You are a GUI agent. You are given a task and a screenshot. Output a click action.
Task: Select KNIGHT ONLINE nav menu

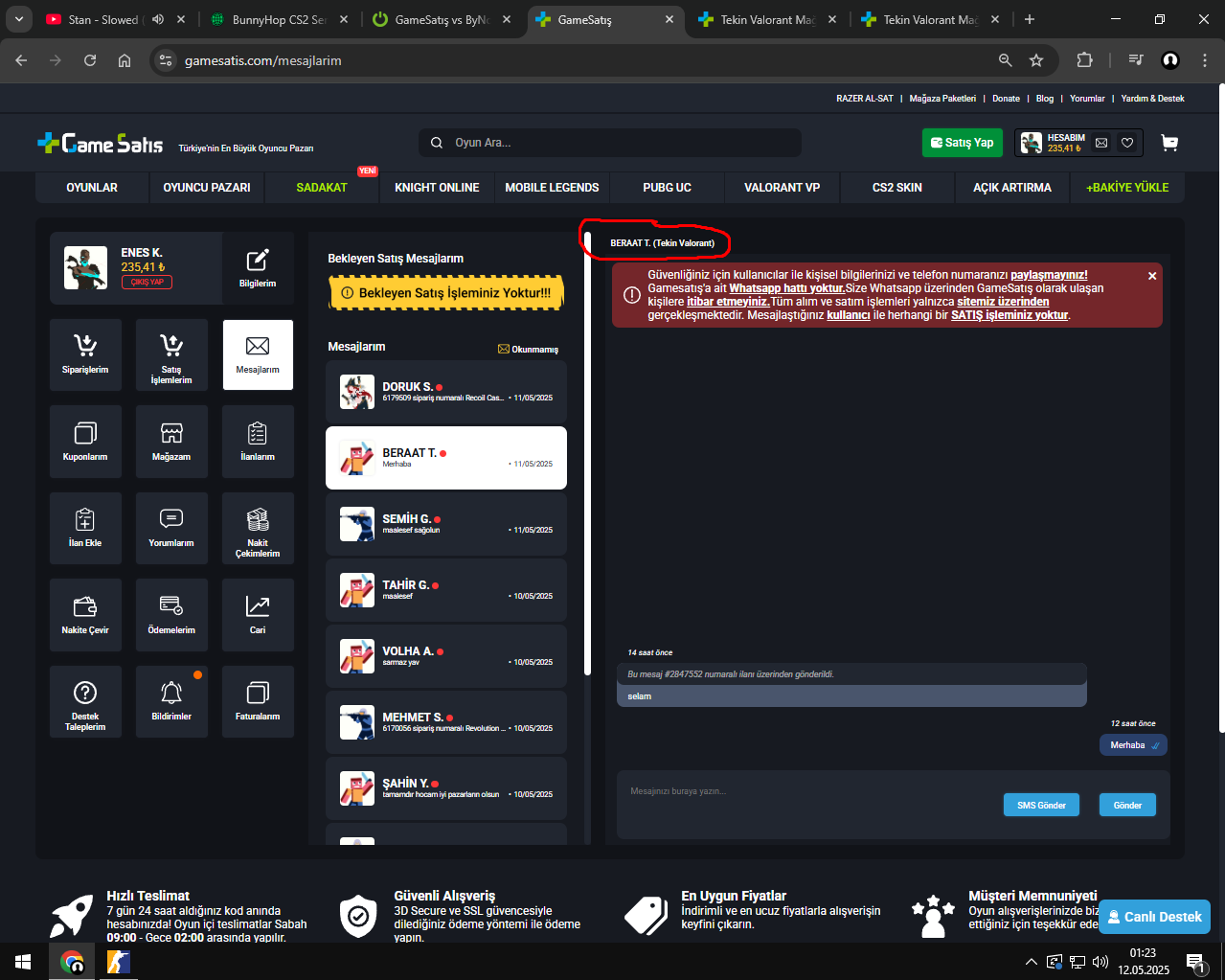(x=437, y=188)
